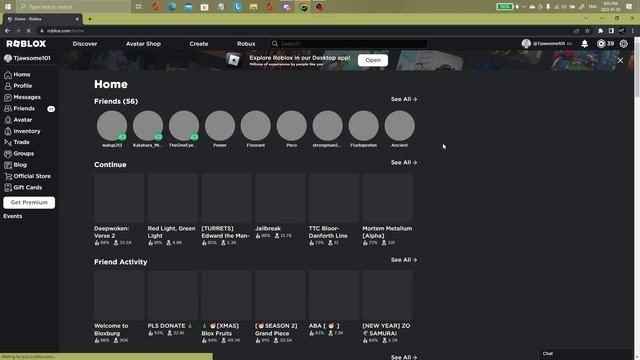Go back with browser back arrow
Image resolution: width=640 pixels, height=360 pixels.
point(7,31)
